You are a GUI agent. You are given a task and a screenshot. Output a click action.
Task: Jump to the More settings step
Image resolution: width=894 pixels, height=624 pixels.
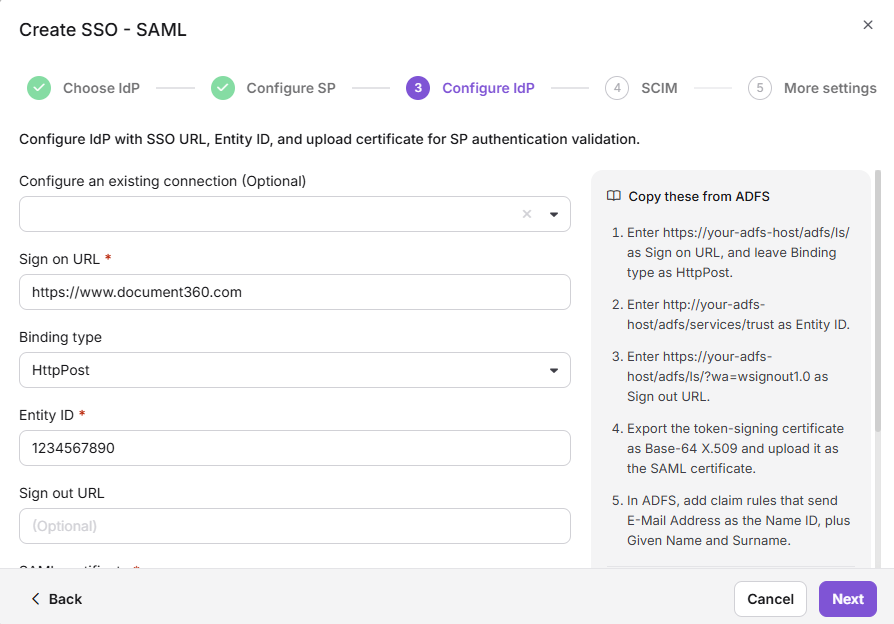830,88
